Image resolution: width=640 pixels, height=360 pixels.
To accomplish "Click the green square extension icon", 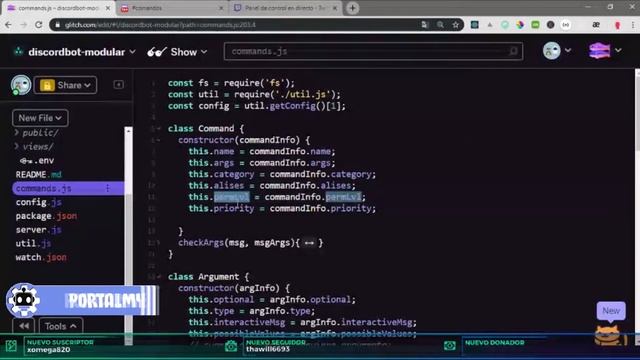I will (x=535, y=25).
